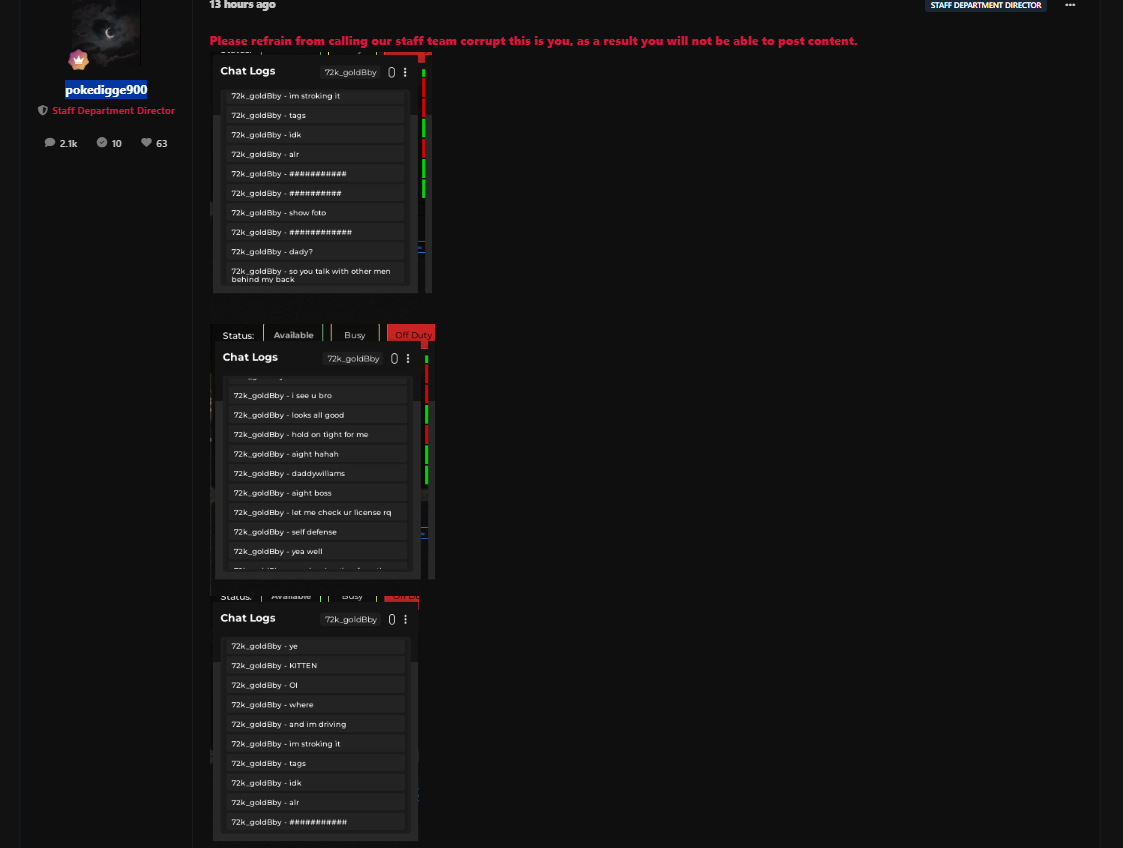Click the speech bubble posts count icon
This screenshot has width=1123, height=848.
click(50, 143)
